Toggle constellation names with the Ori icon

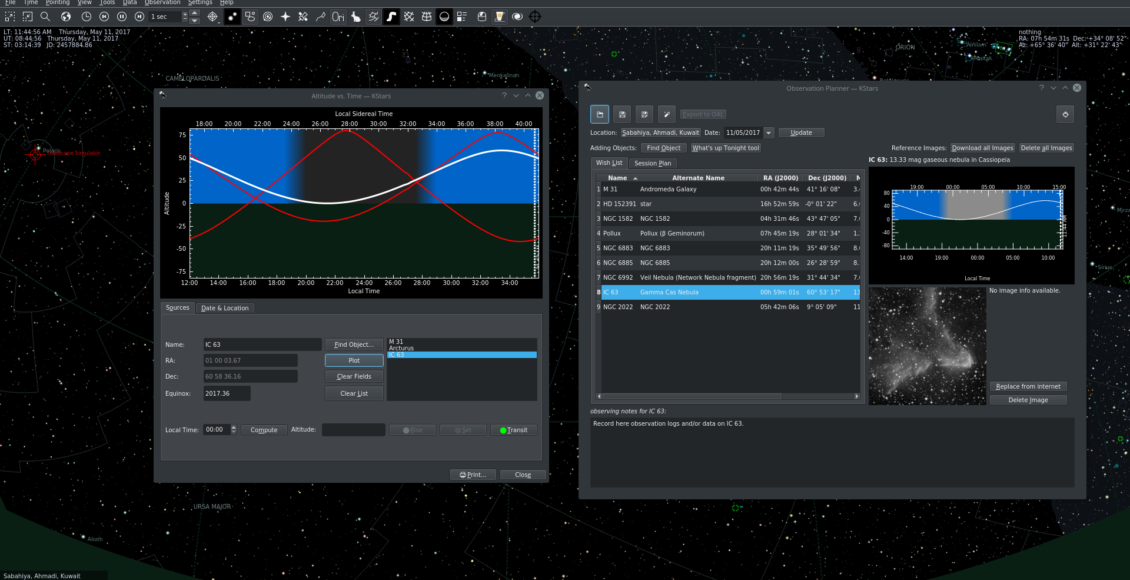(x=338, y=16)
